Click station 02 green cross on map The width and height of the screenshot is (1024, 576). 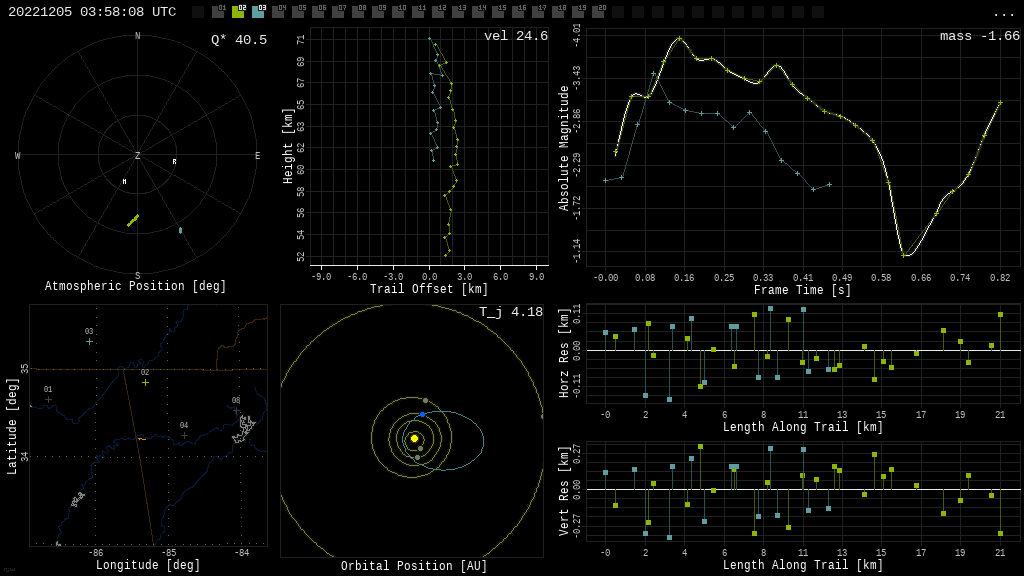145,382
